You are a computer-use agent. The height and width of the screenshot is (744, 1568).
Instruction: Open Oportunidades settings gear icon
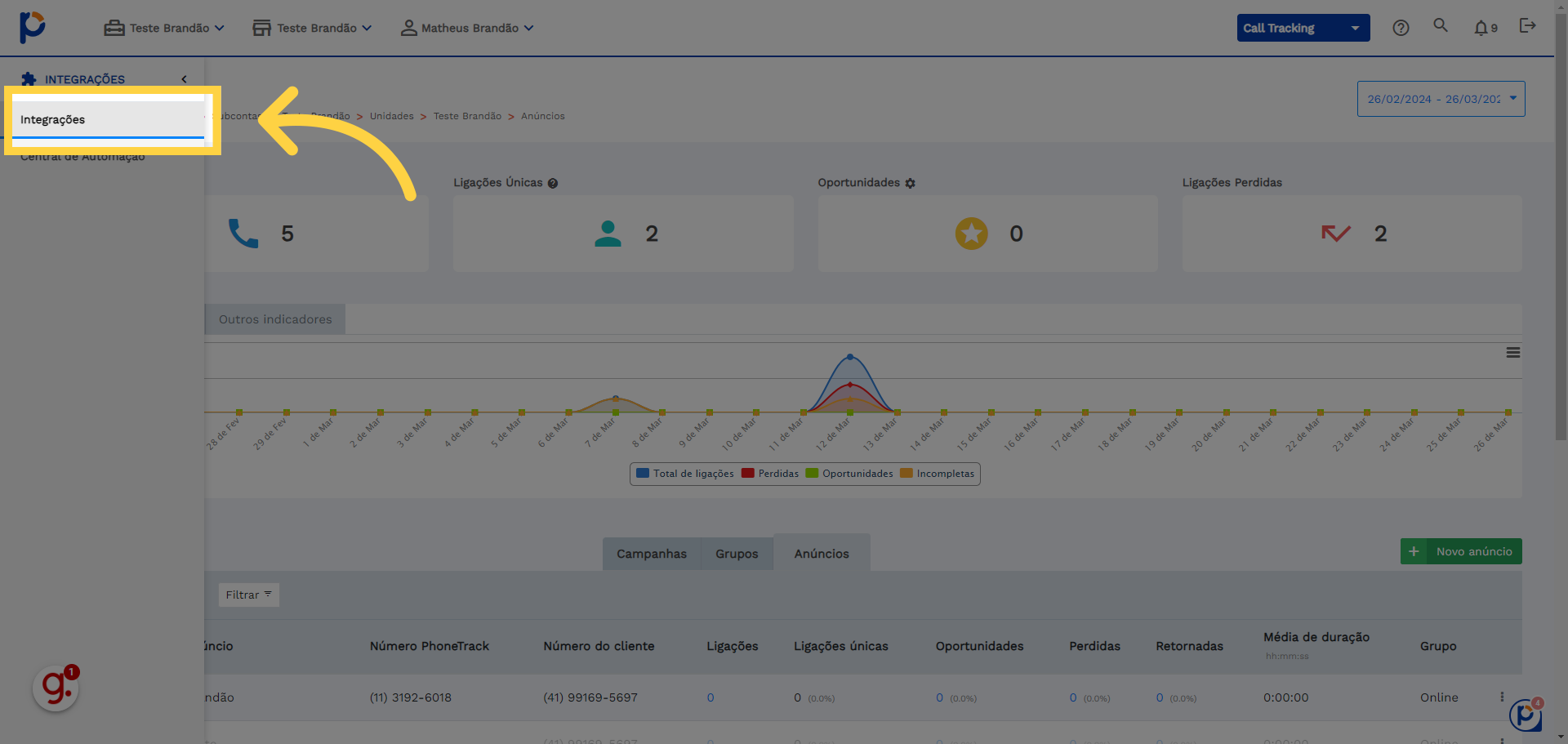911,184
